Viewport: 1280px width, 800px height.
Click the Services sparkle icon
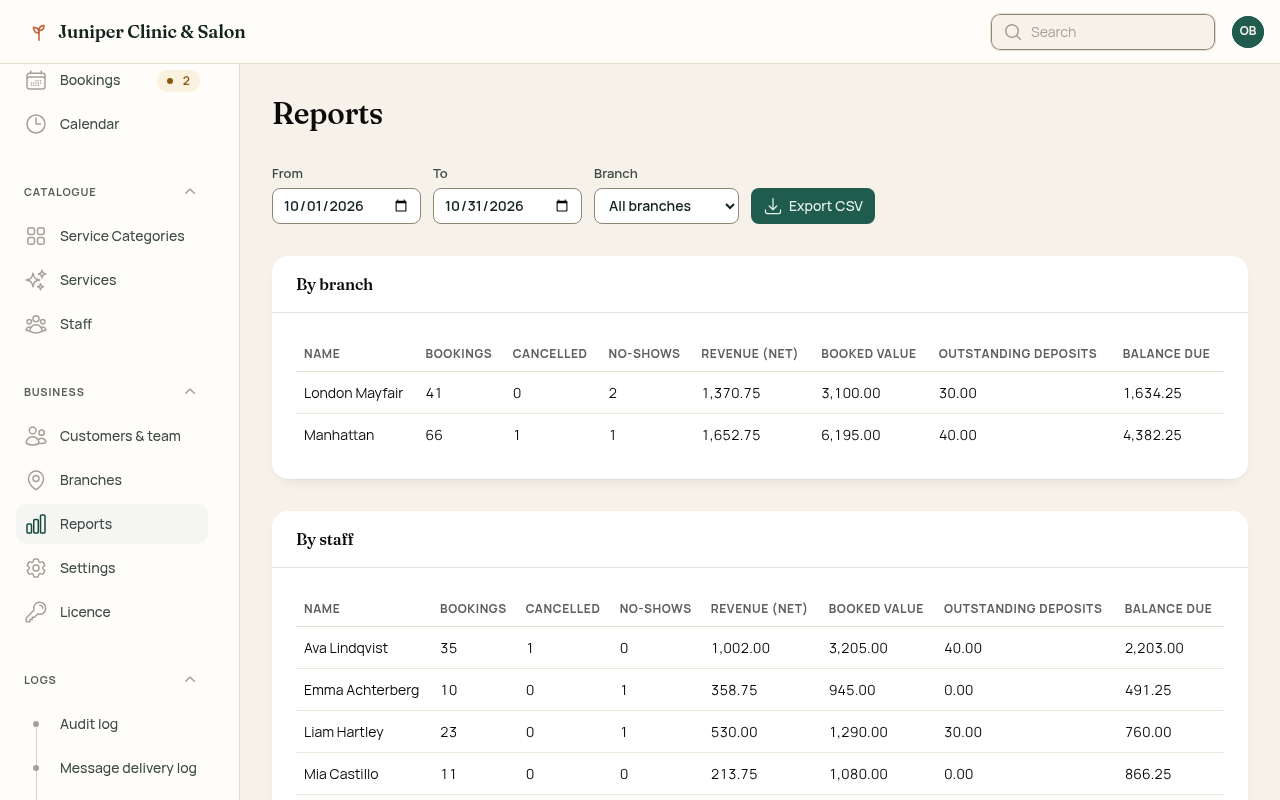tap(36, 280)
